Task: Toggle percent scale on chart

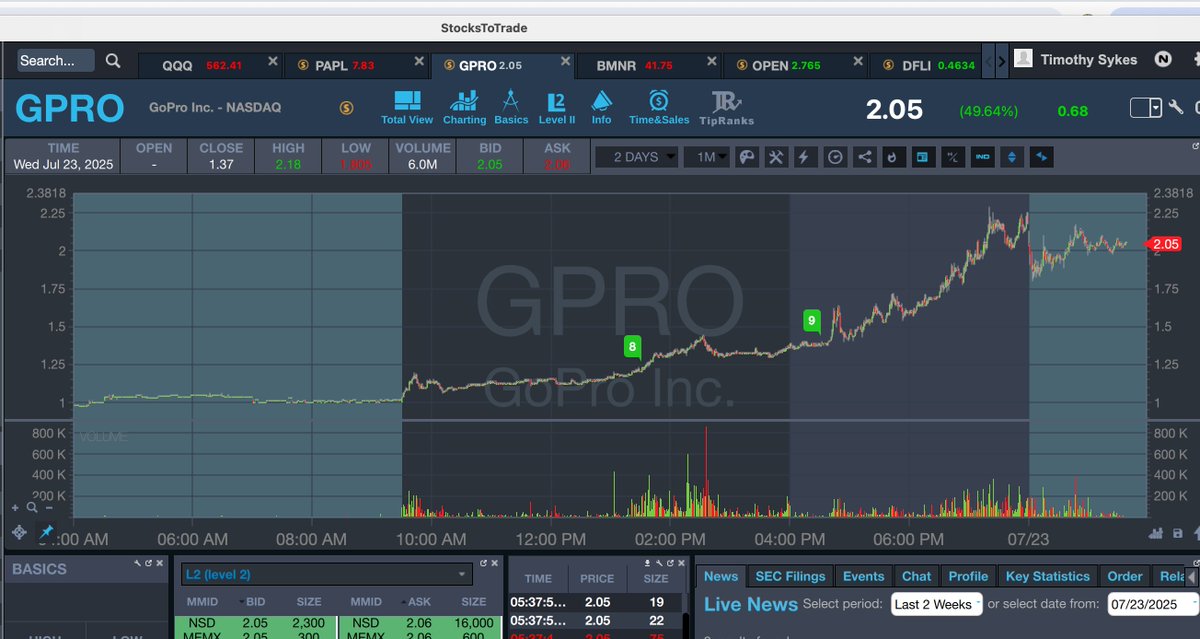Action: [x=953, y=157]
